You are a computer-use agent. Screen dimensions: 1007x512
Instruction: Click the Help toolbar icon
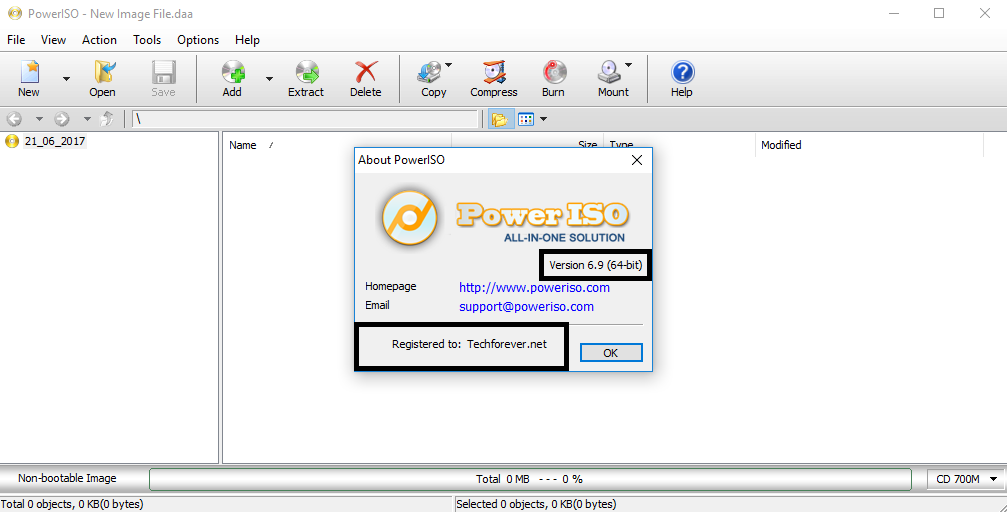[683, 72]
